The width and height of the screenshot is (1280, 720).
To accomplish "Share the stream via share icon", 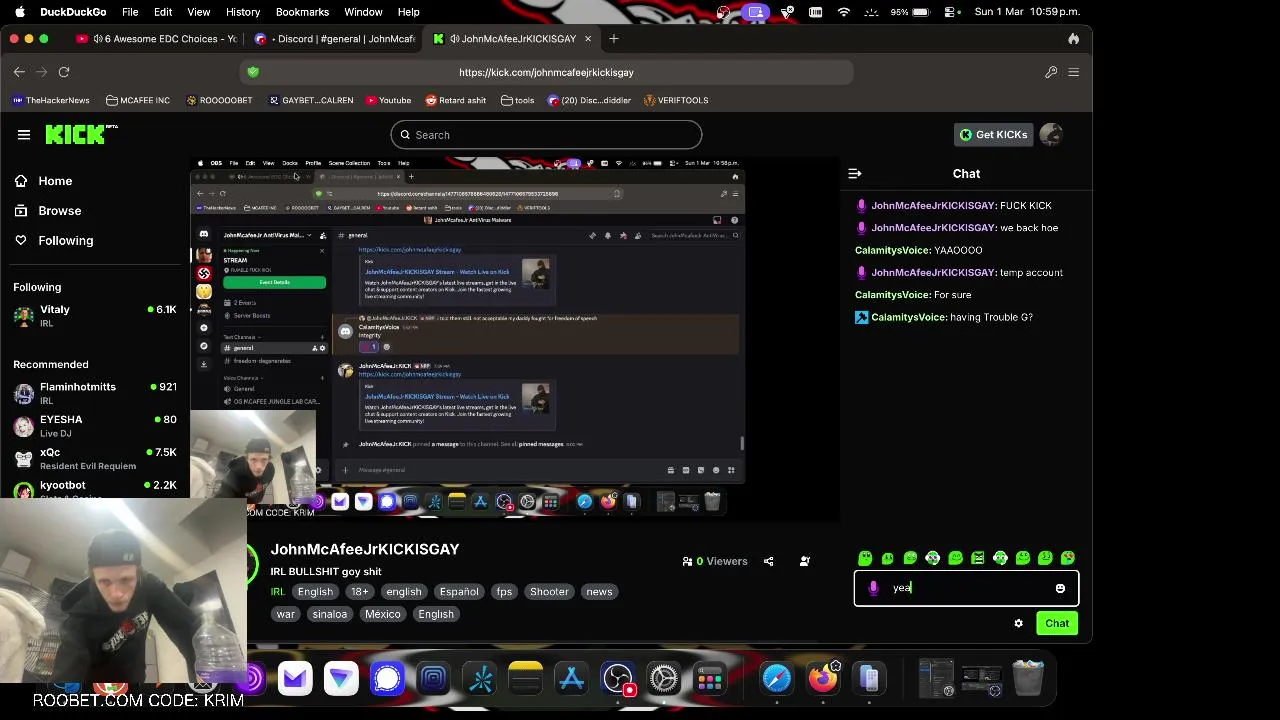I will [768, 561].
